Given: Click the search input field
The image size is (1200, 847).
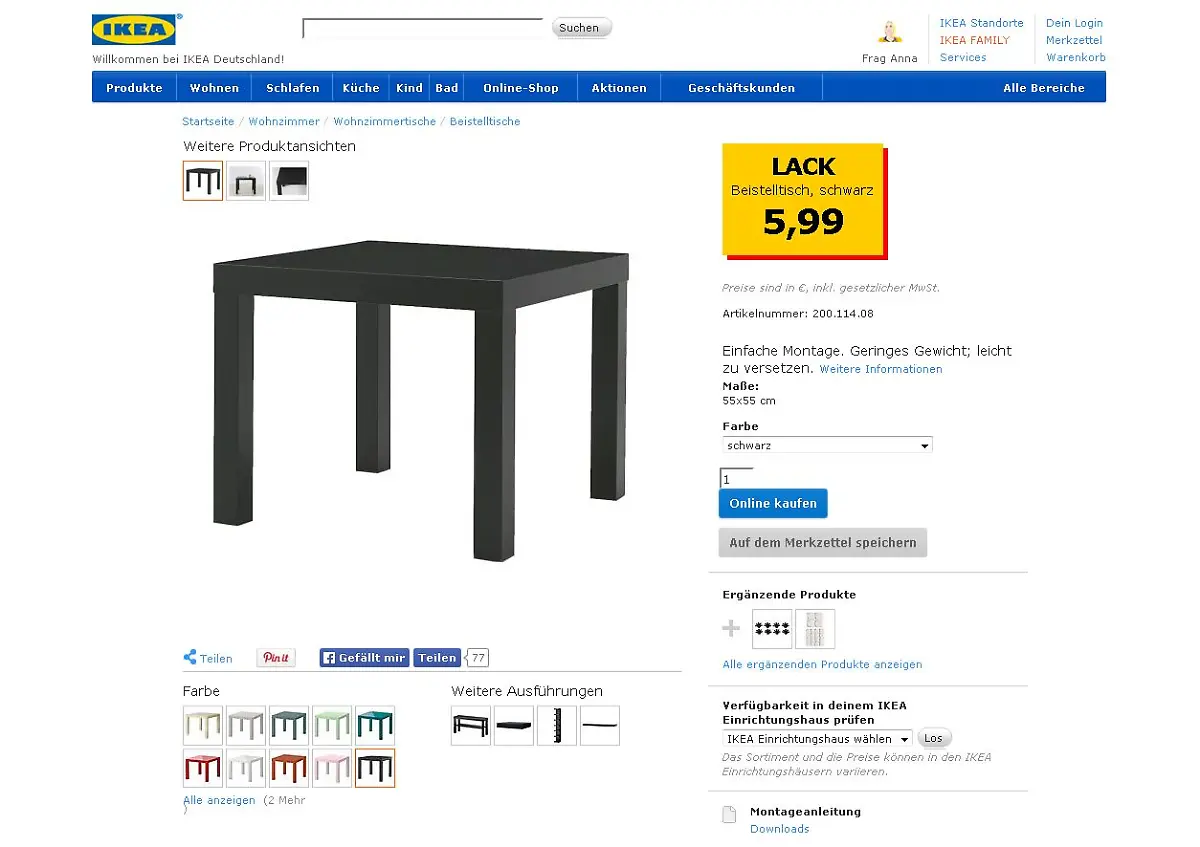Looking at the screenshot, I should click(x=422, y=28).
